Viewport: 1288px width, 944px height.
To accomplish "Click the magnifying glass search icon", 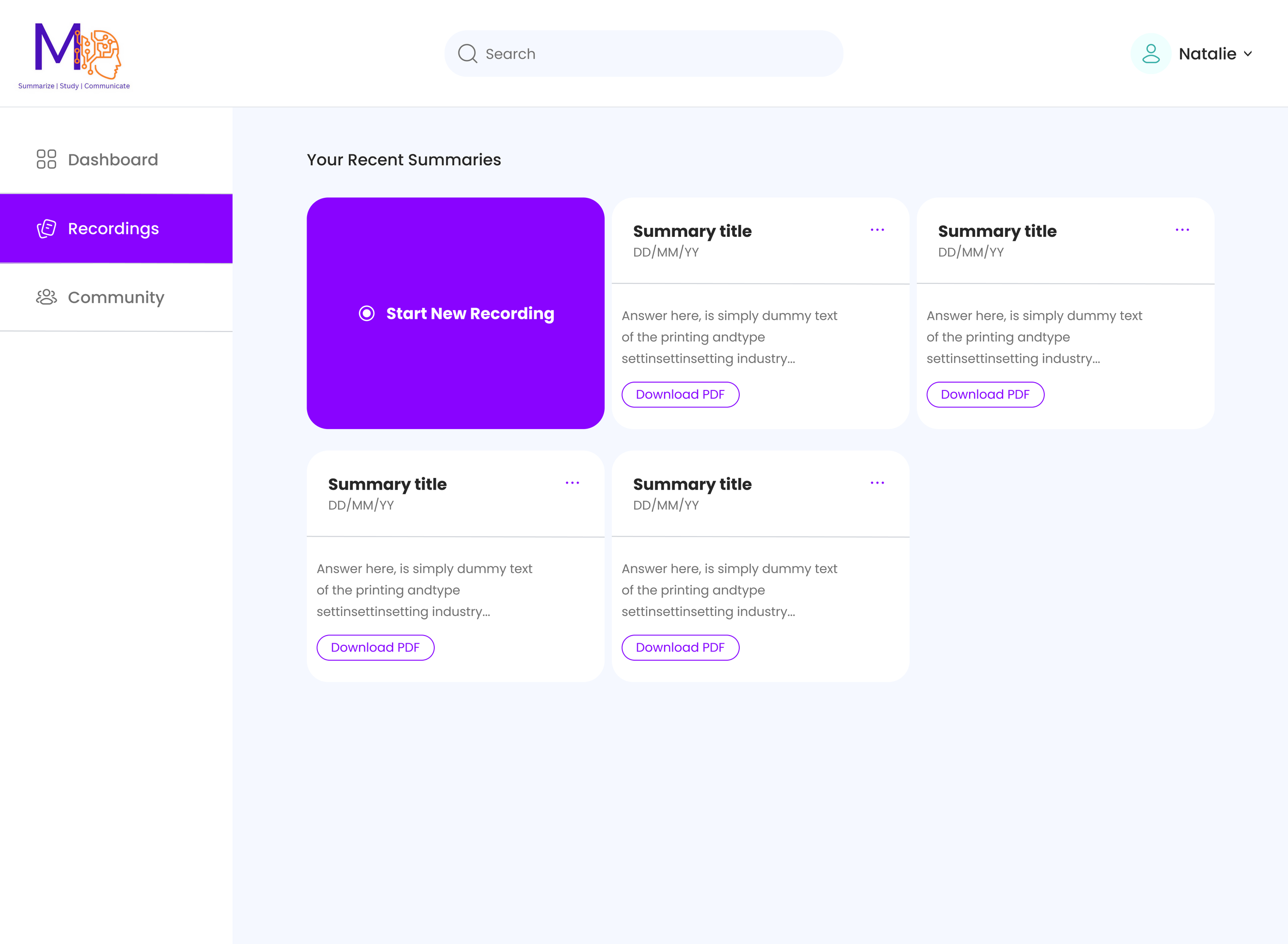I will 467,54.
